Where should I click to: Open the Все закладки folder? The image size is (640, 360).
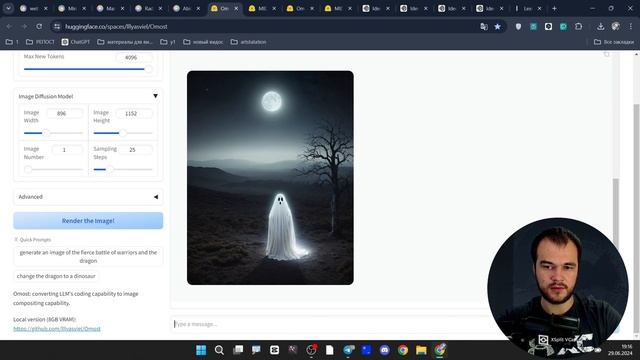pos(614,42)
